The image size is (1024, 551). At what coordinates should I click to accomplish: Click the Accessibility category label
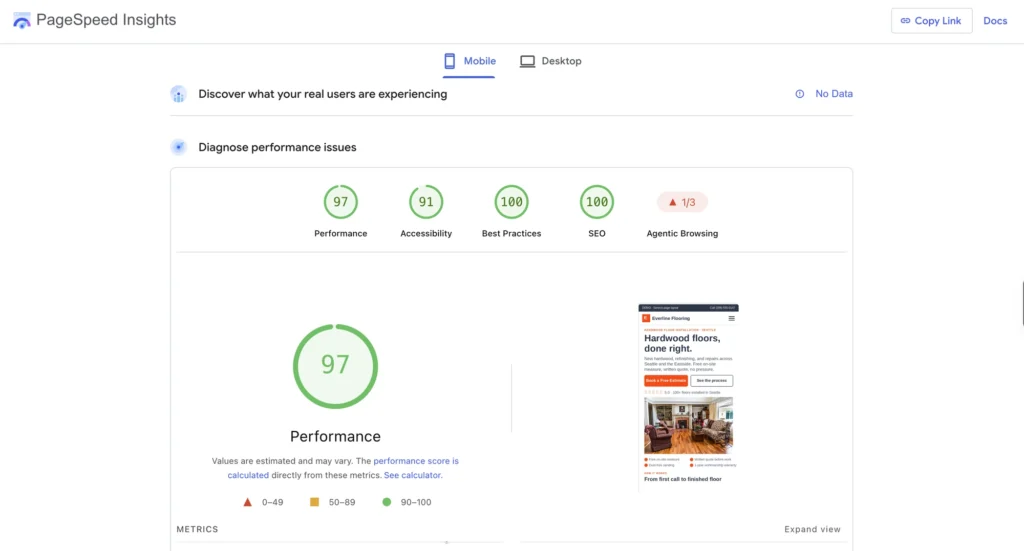pos(426,234)
